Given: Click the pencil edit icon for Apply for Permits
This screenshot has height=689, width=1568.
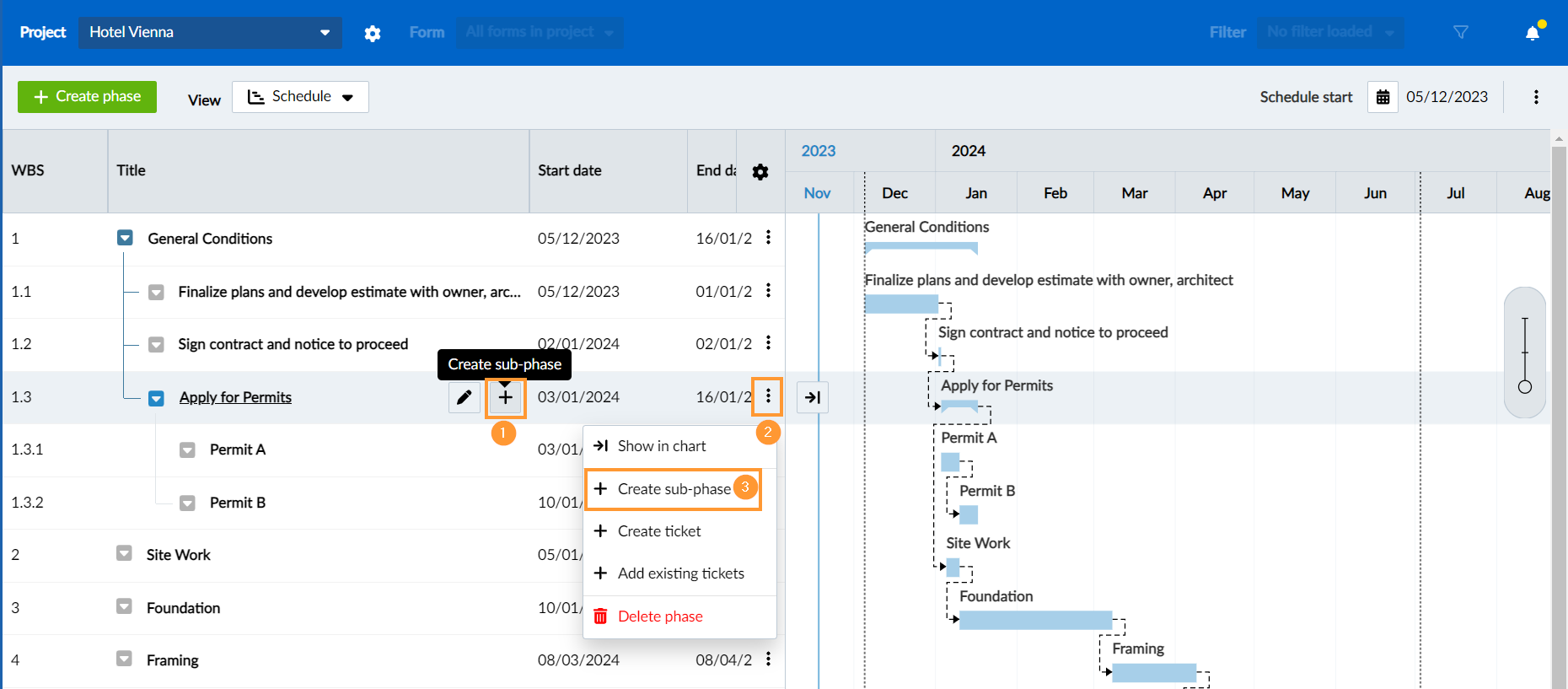Looking at the screenshot, I should 464,397.
